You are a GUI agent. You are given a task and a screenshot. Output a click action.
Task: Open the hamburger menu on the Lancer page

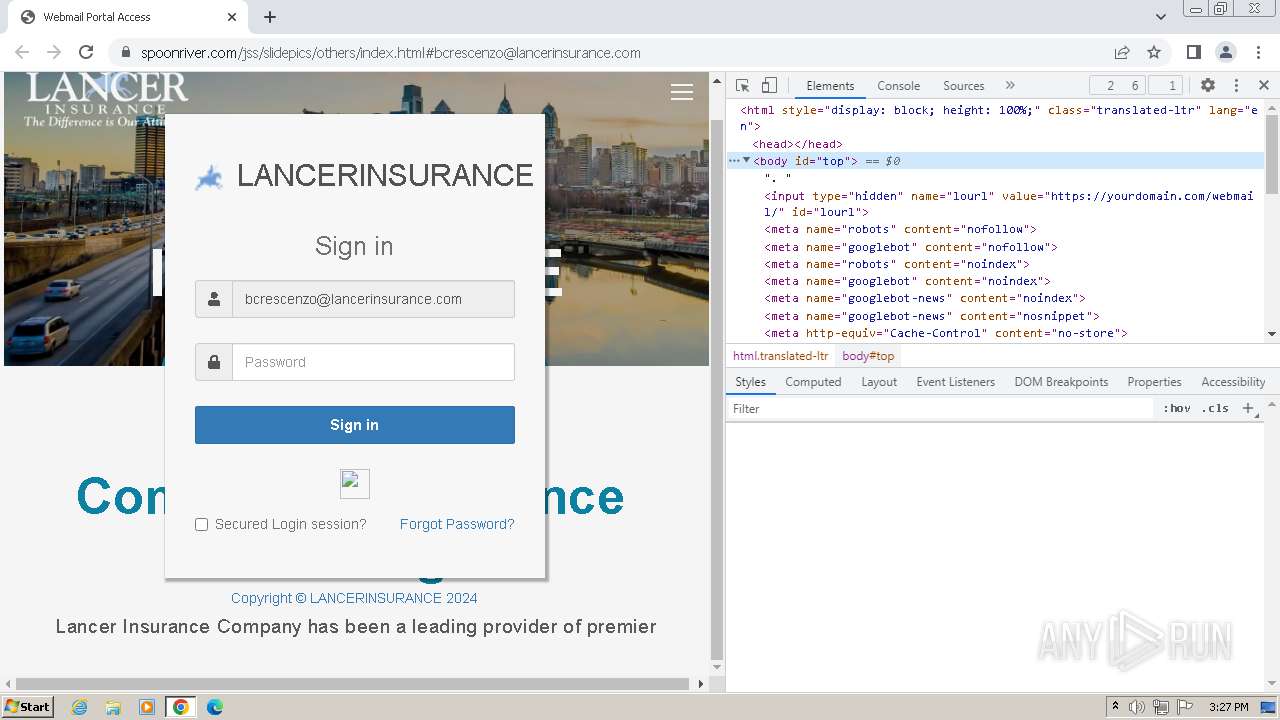tap(682, 92)
